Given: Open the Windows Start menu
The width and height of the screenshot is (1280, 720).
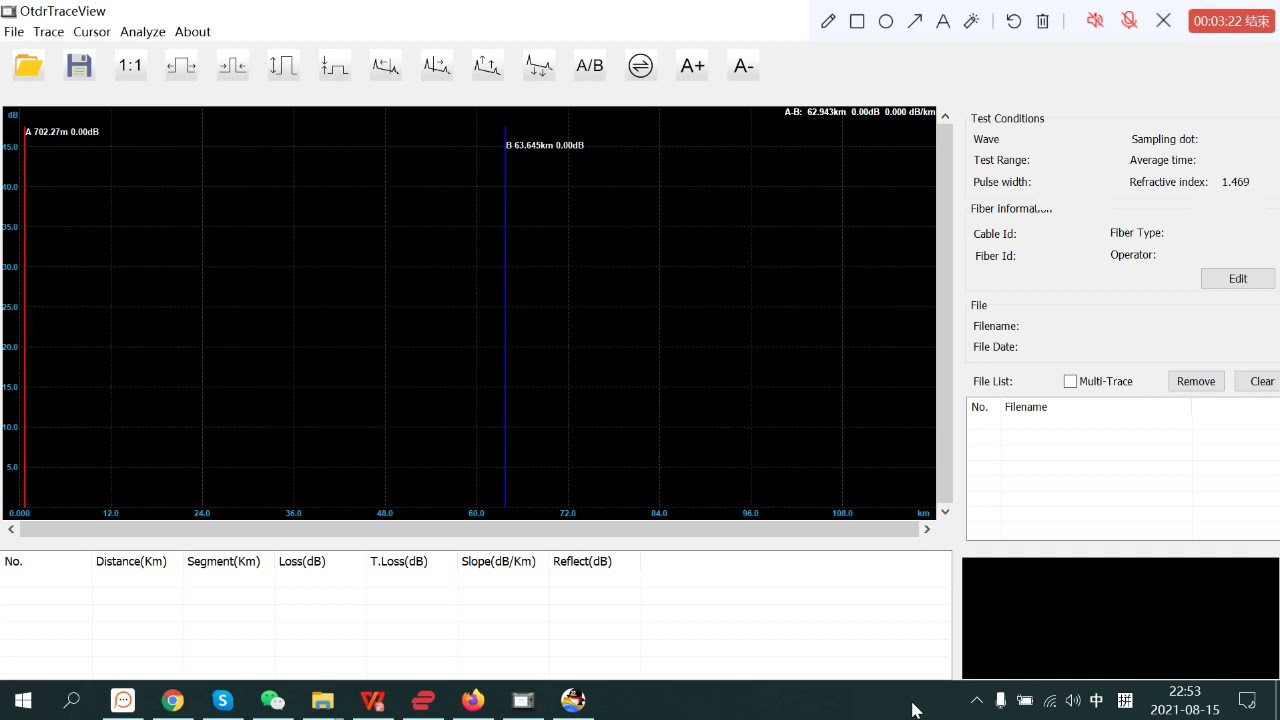Looking at the screenshot, I should coord(23,700).
